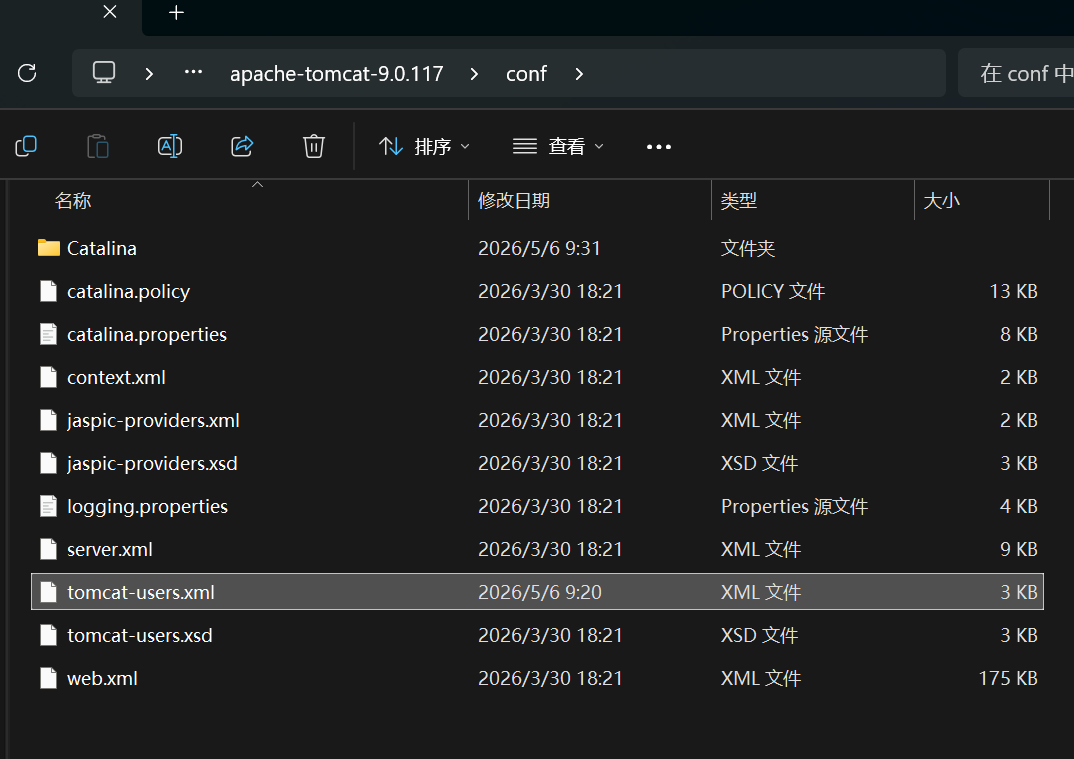Viewport: 1074px width, 759px height.
Task: Click the 文件夹 type of Catalina
Action: 747,248
